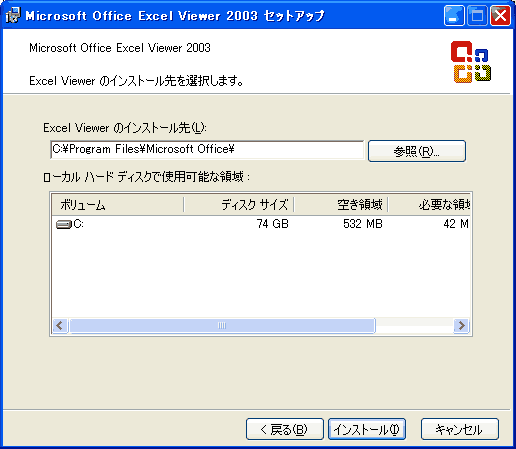
Task: Click the horizontal scrollbar thumb in volume list
Action: [222, 325]
